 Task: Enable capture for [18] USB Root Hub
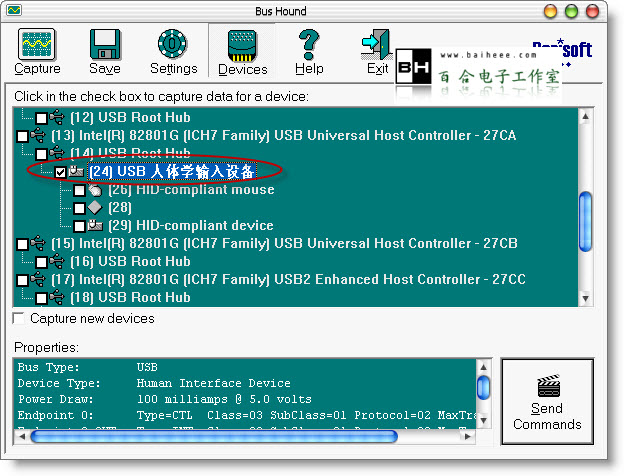(41, 298)
